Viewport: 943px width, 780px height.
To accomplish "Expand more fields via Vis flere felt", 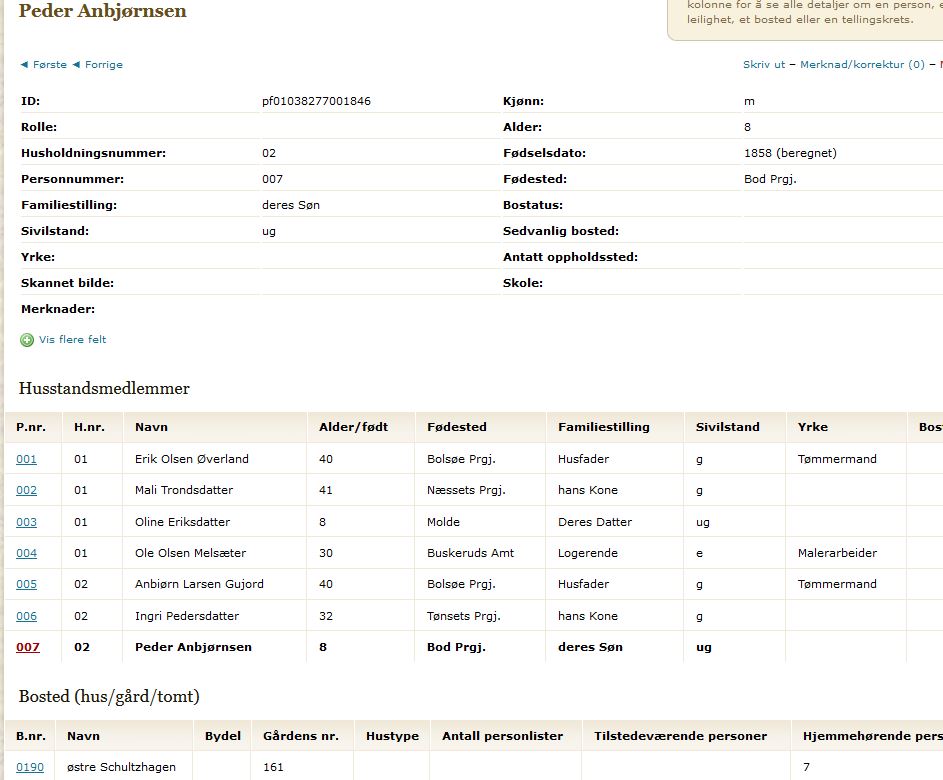I will point(72,340).
